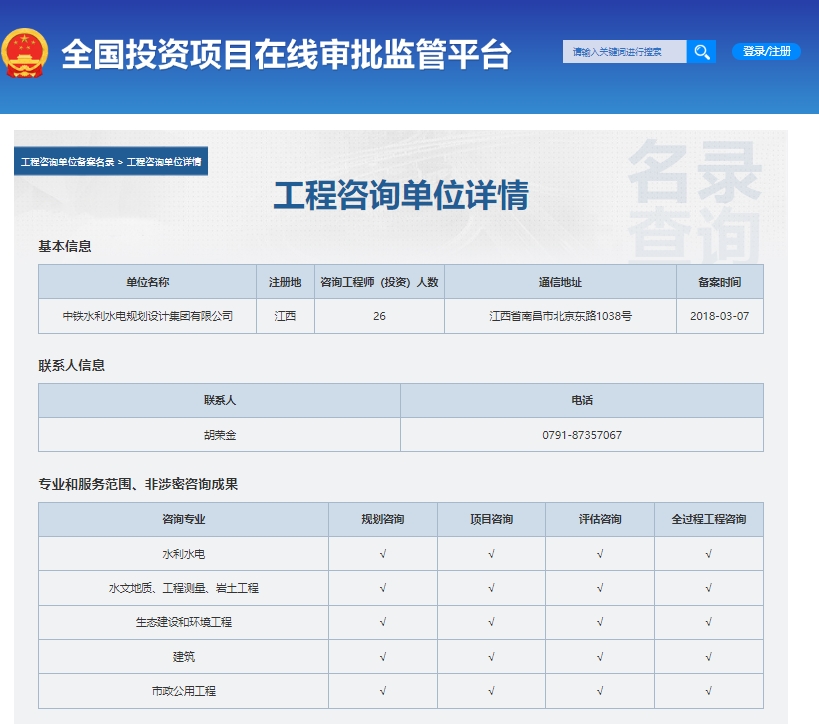Click the magnifier search button
Viewport: 819px width, 724px height.
pyautogui.click(x=701, y=52)
